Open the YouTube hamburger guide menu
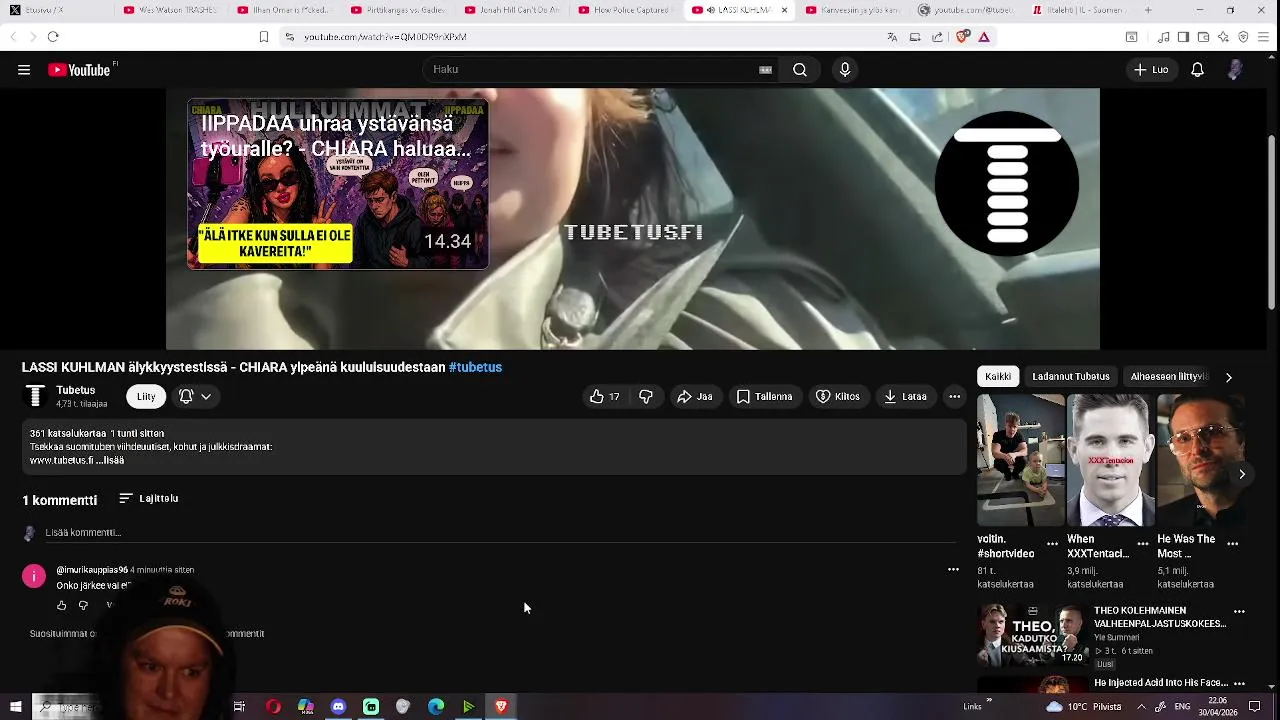Image resolution: width=1280 pixels, height=720 pixels. [x=24, y=70]
